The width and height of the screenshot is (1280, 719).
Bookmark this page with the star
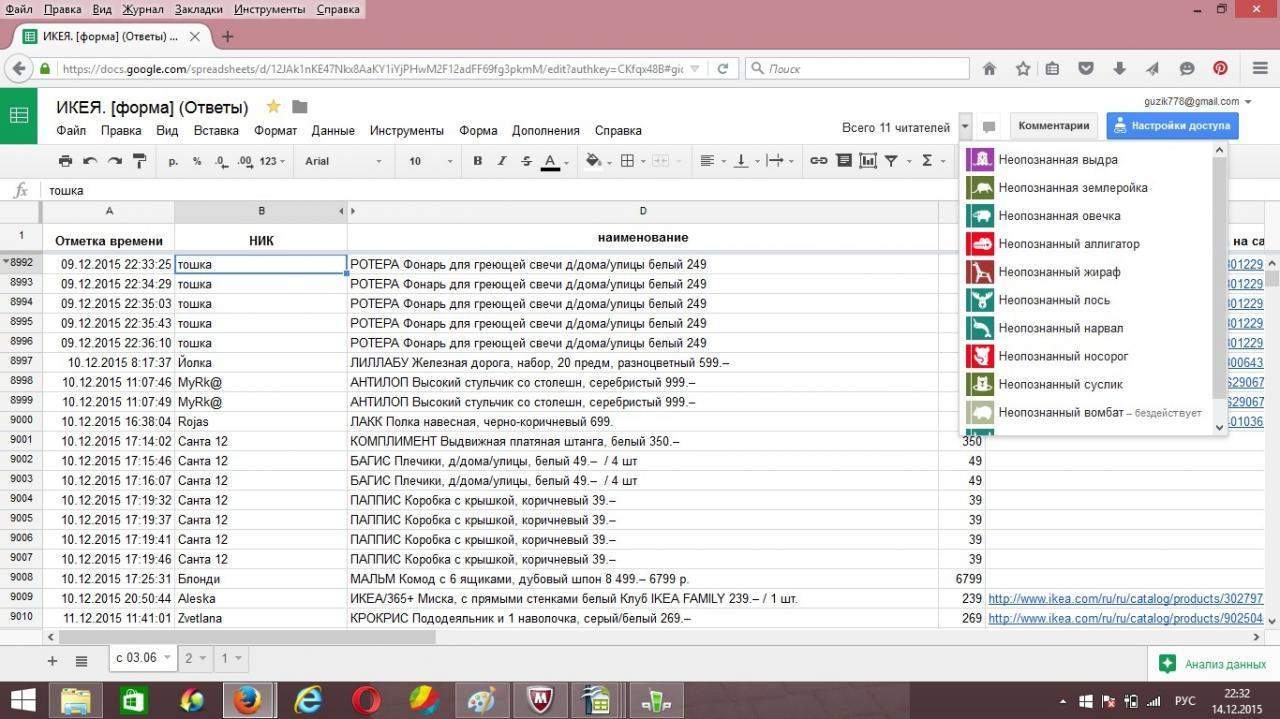pyautogui.click(x=1023, y=69)
